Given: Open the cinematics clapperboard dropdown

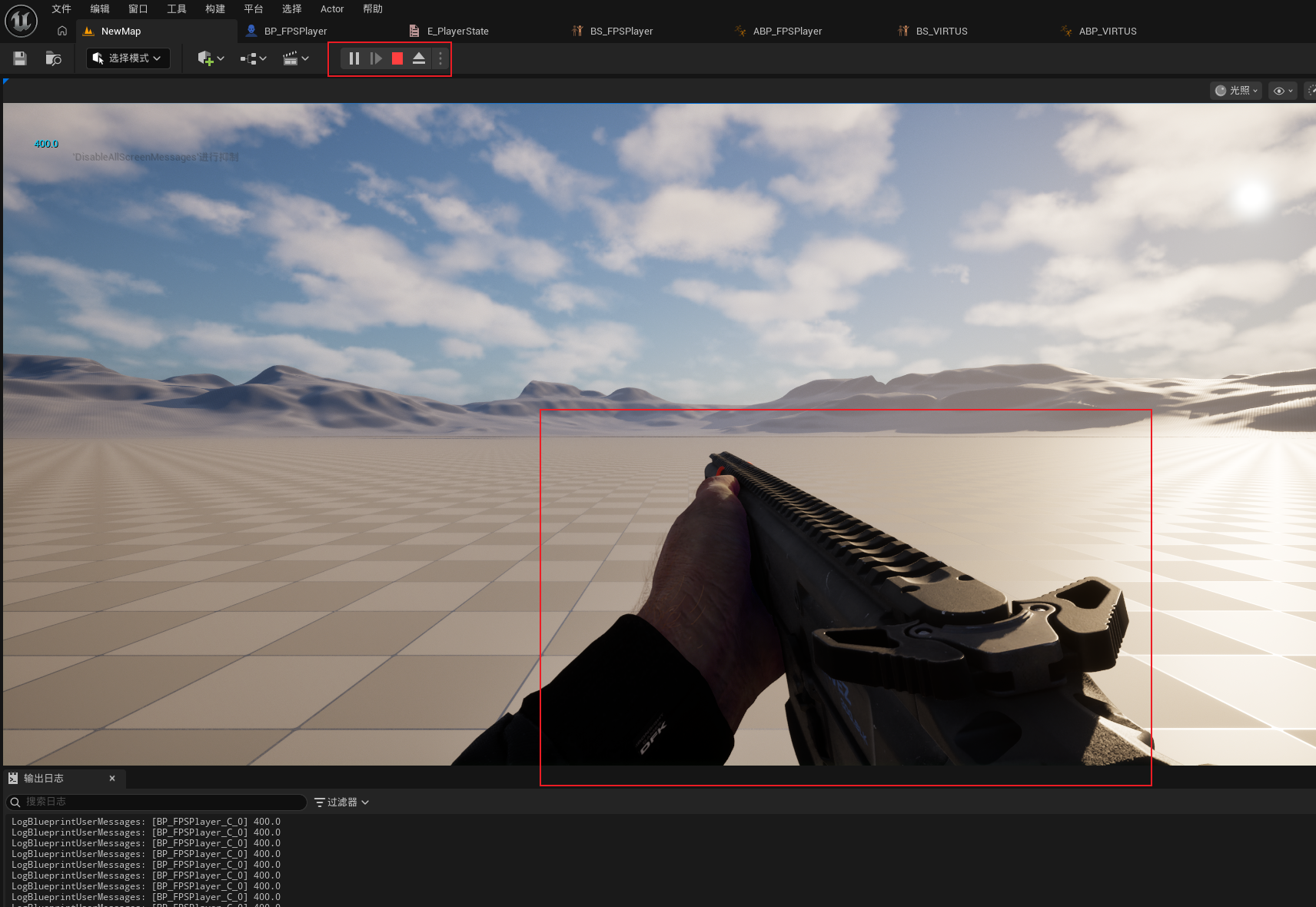Looking at the screenshot, I should tap(295, 58).
